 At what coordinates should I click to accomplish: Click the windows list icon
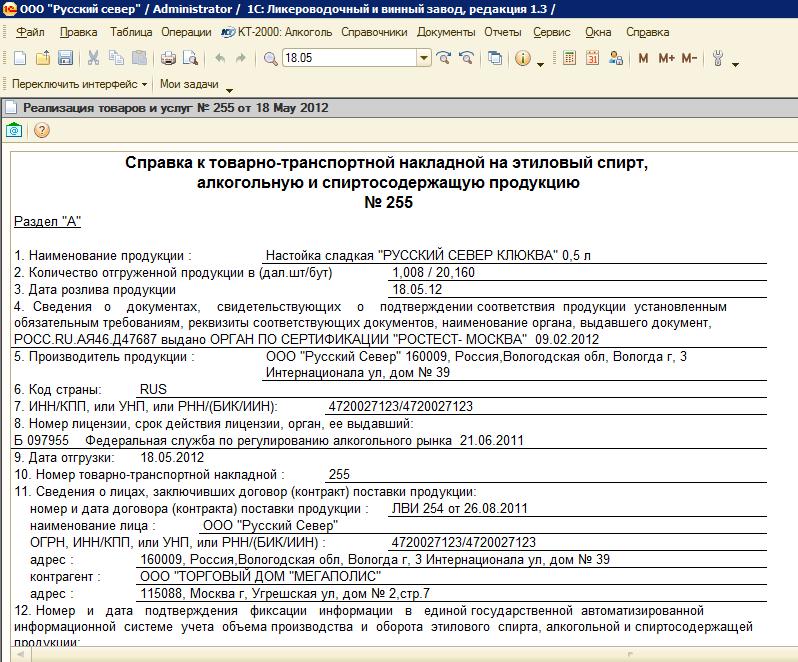click(495, 58)
